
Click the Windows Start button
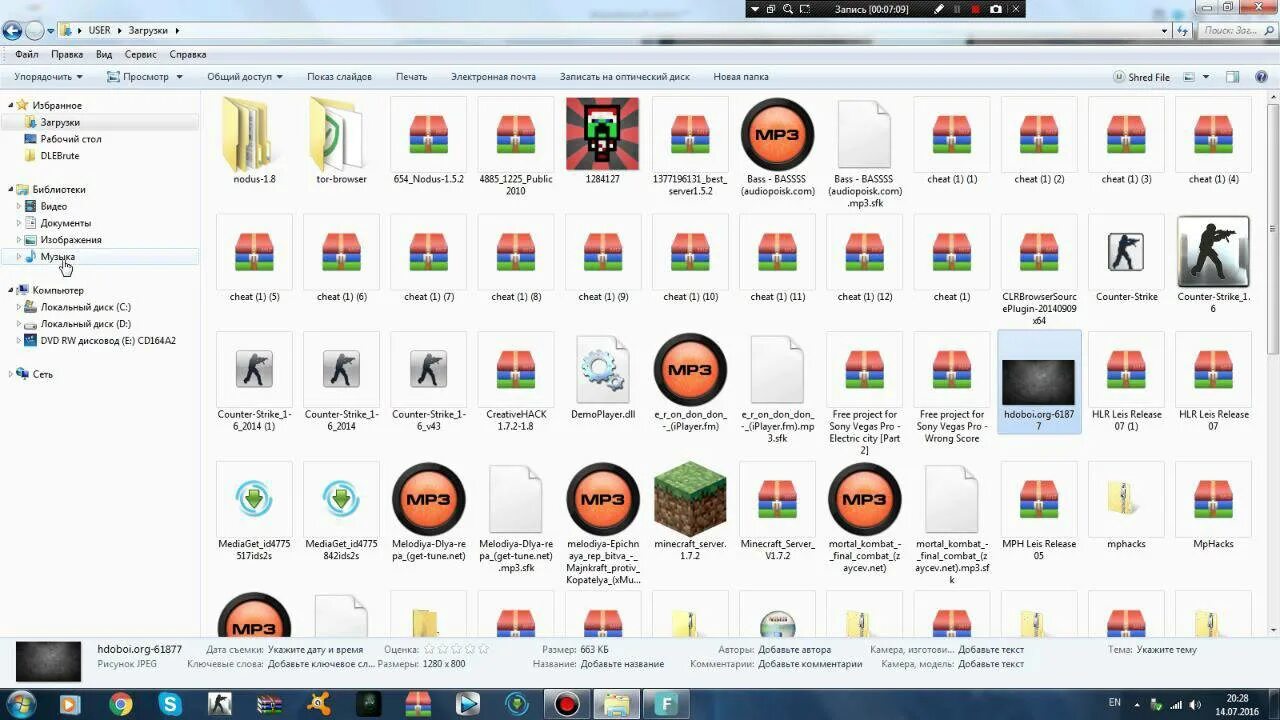tap(20, 705)
